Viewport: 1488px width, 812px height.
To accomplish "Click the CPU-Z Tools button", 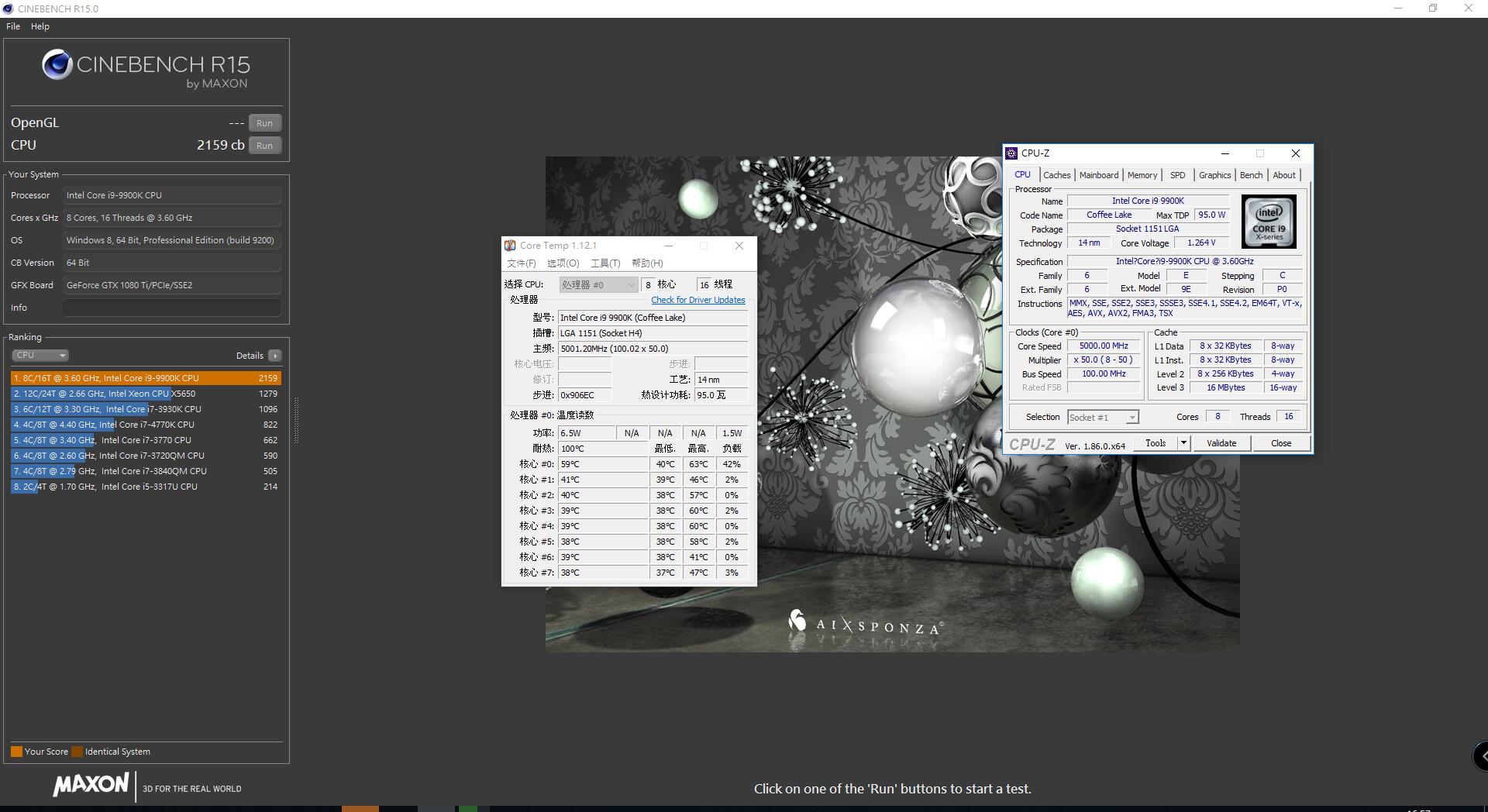I will pyautogui.click(x=1156, y=443).
